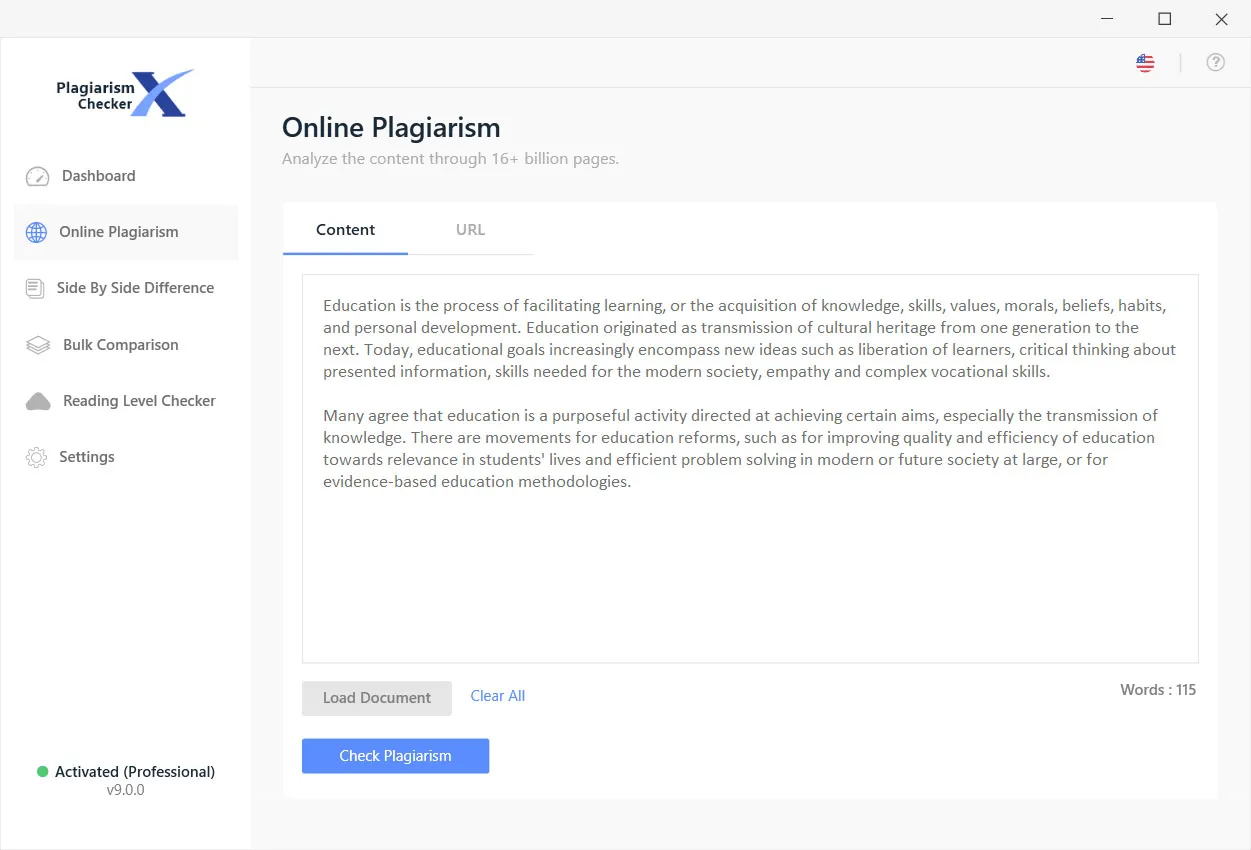
Task: Click the Clear All link
Action: click(x=497, y=695)
